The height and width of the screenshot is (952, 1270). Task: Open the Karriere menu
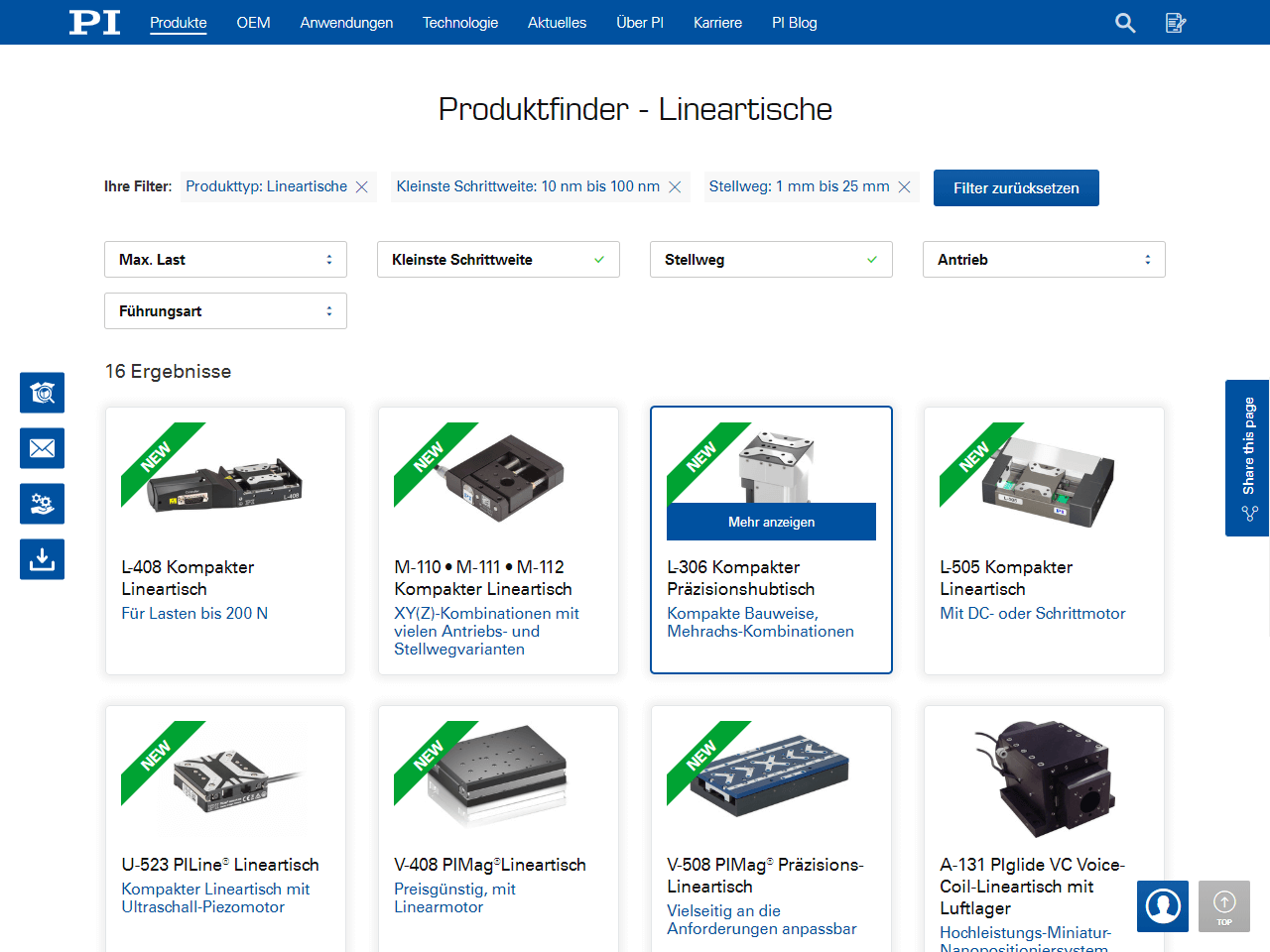(x=717, y=23)
